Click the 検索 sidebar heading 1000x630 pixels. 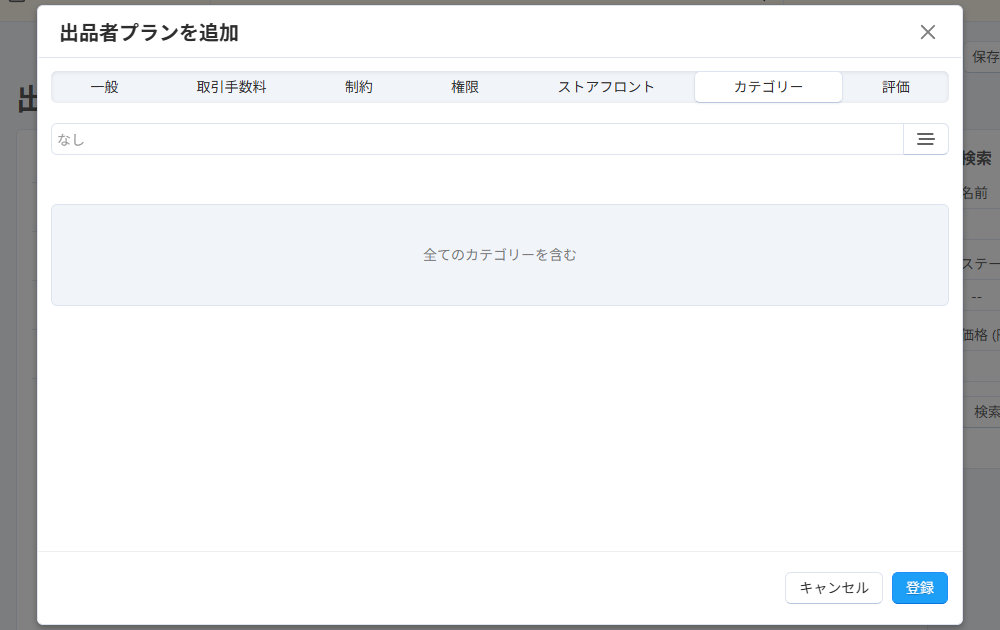pos(977,158)
